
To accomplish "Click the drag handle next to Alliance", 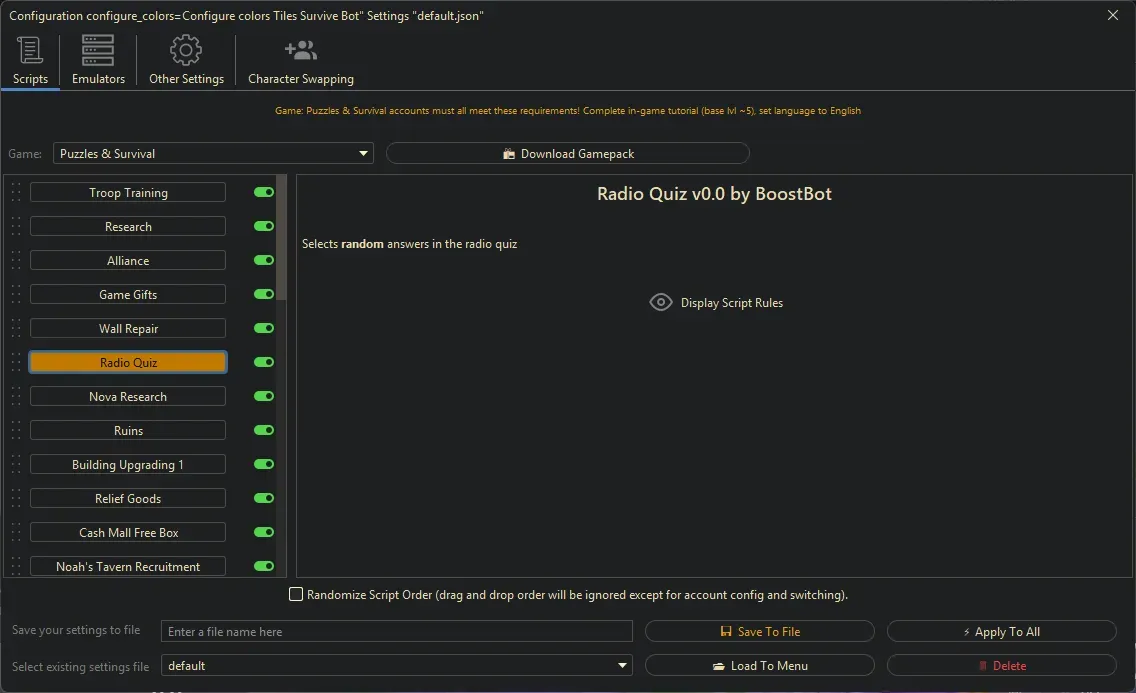I will (16, 261).
